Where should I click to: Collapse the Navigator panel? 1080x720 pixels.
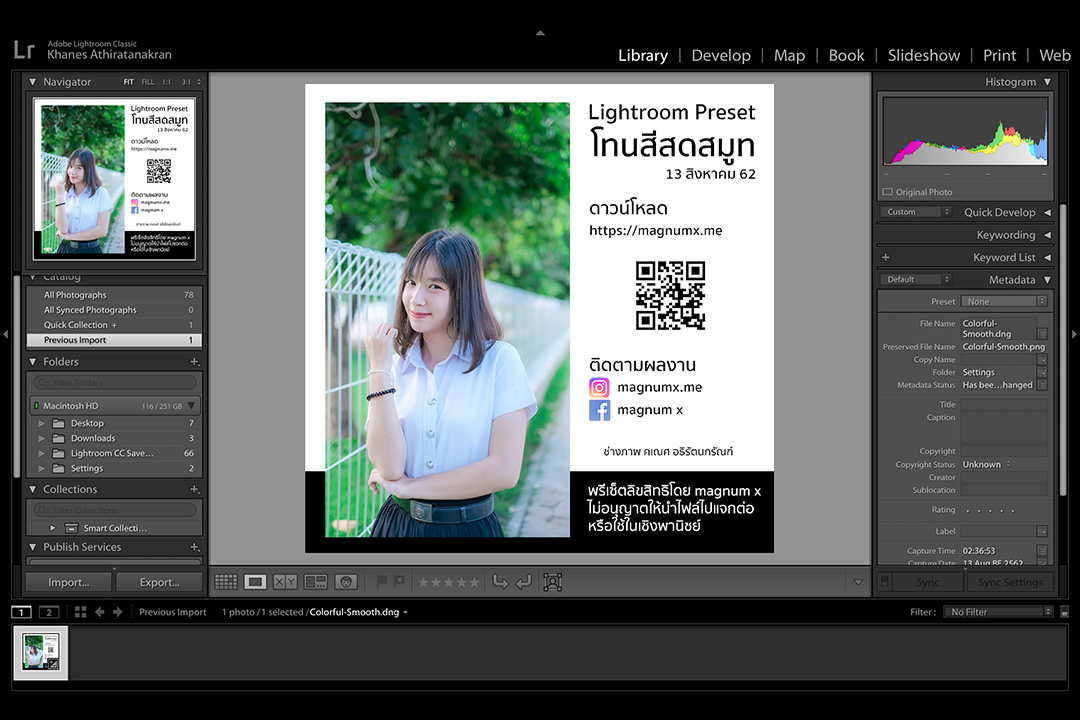point(32,82)
